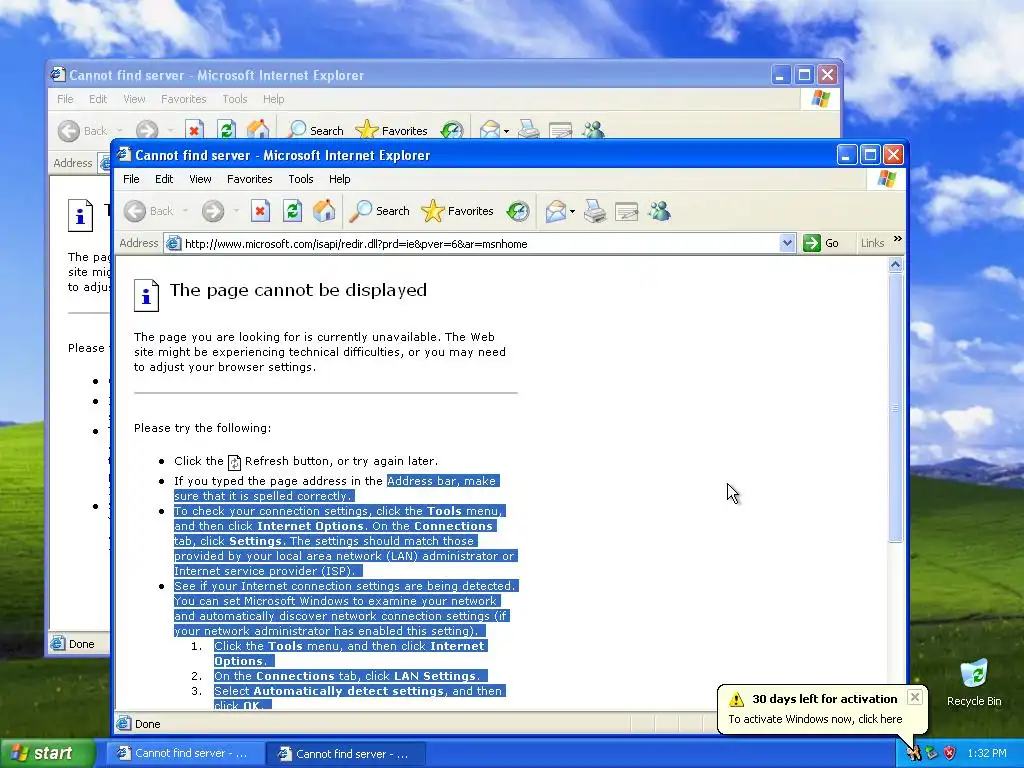This screenshot has width=1024, height=768.
Task: Open Edit menu in background IE window
Action: coord(98,99)
